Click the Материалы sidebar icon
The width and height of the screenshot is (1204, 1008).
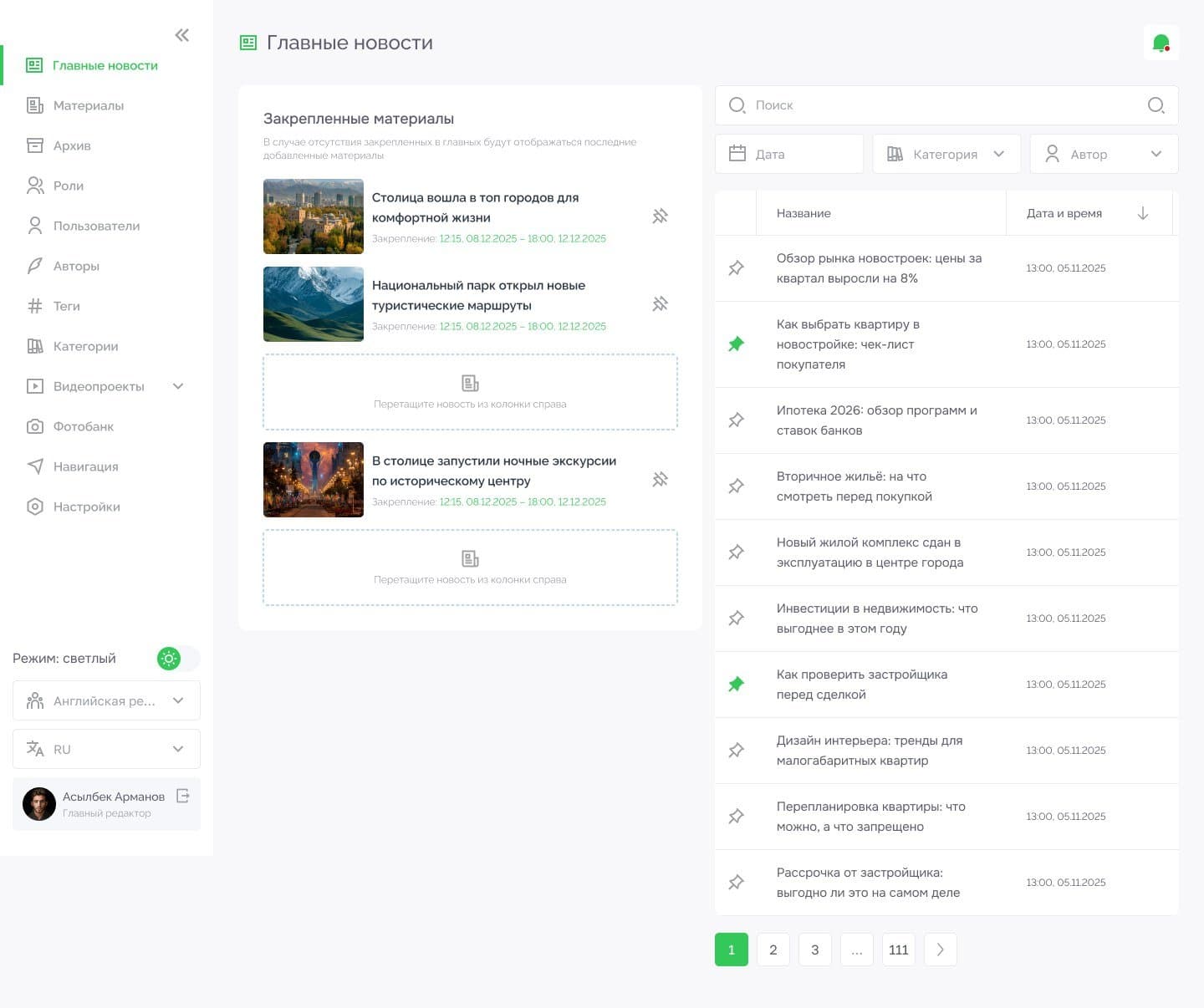tap(35, 105)
